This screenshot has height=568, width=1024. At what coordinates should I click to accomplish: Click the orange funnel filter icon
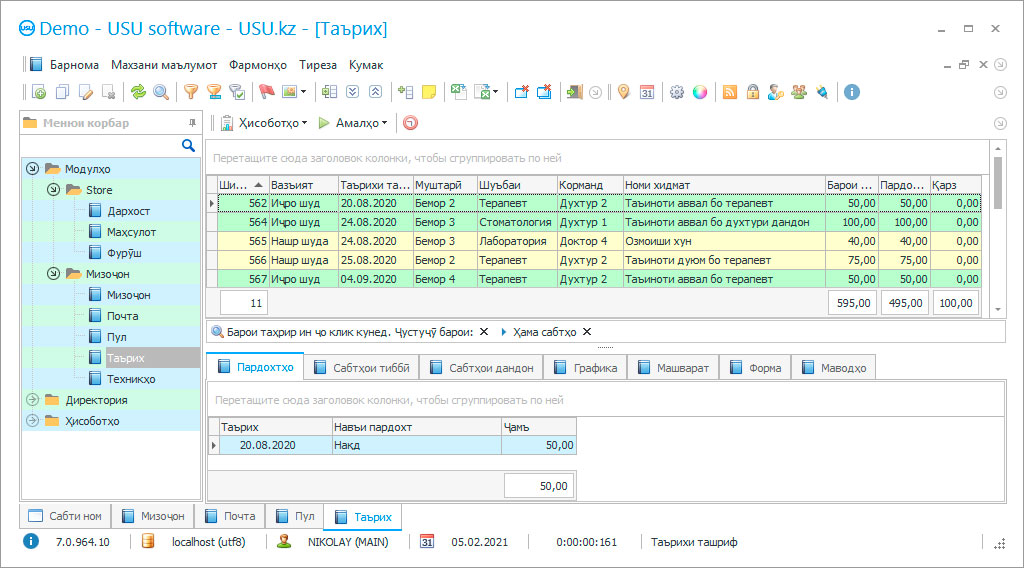click(190, 92)
